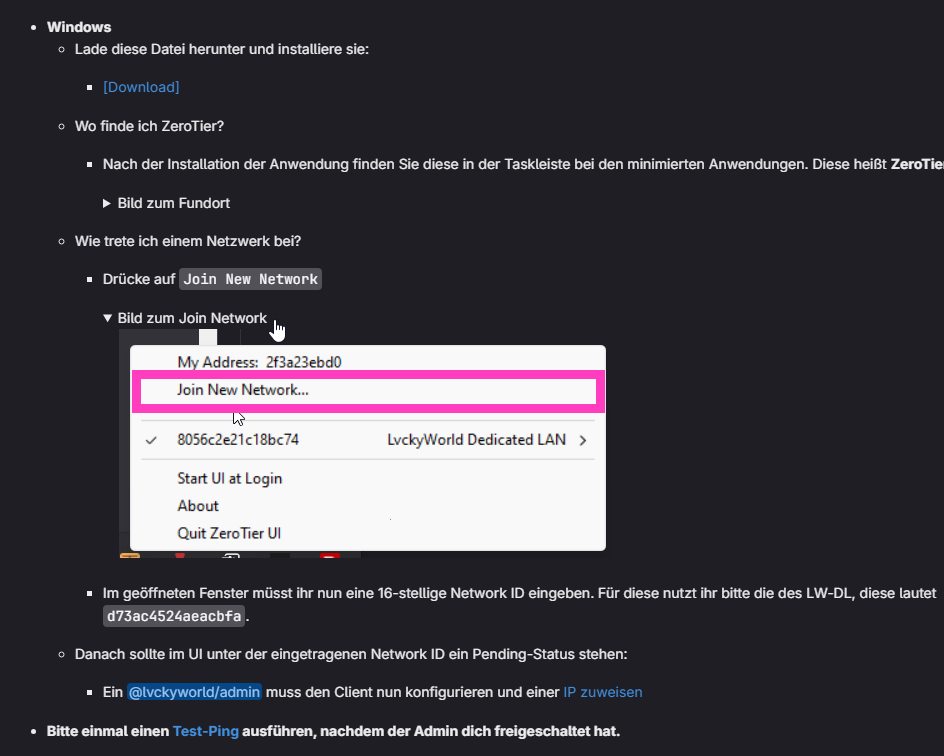The height and width of the screenshot is (756, 944).
Task: Open the 'About' menu entry
Action: point(197,506)
